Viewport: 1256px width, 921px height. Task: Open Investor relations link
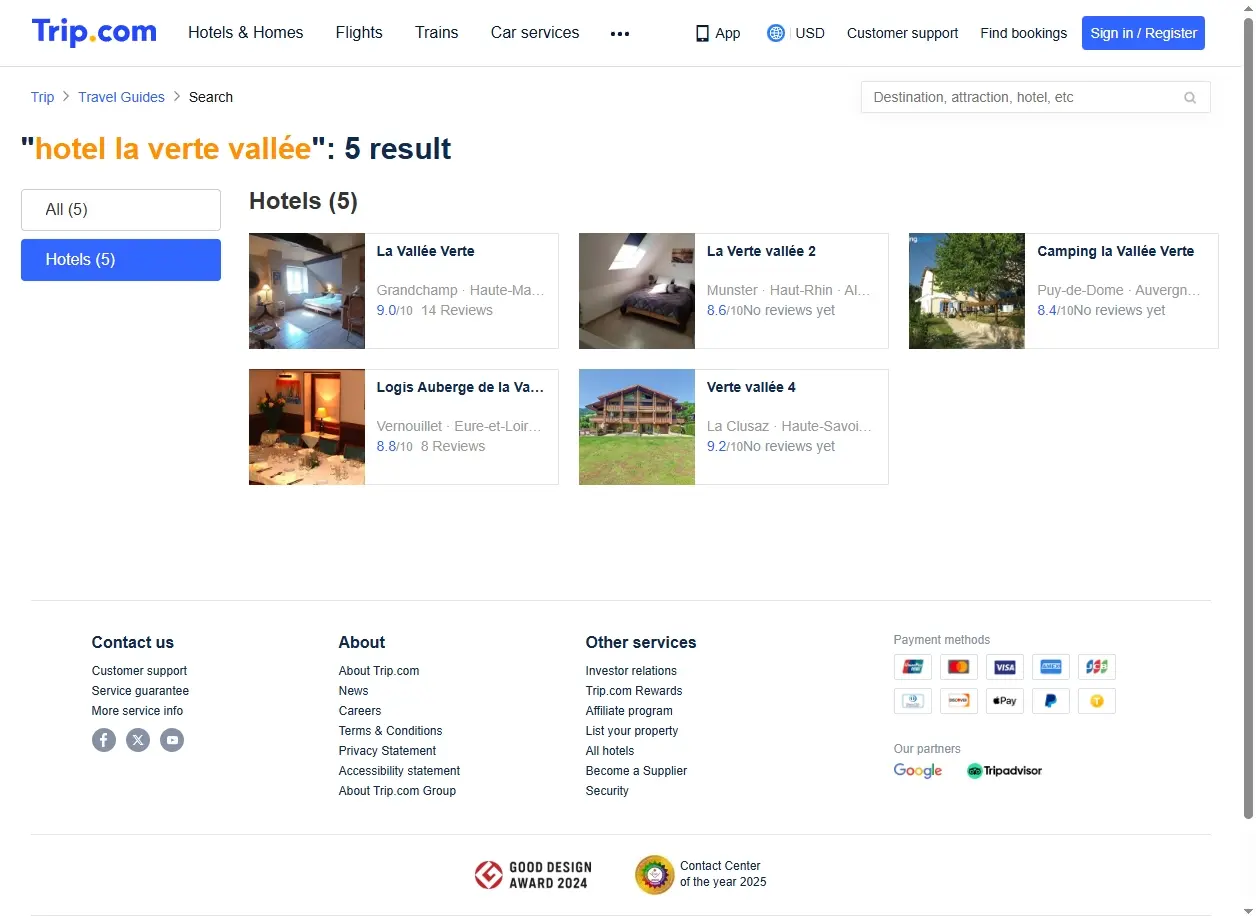[631, 671]
